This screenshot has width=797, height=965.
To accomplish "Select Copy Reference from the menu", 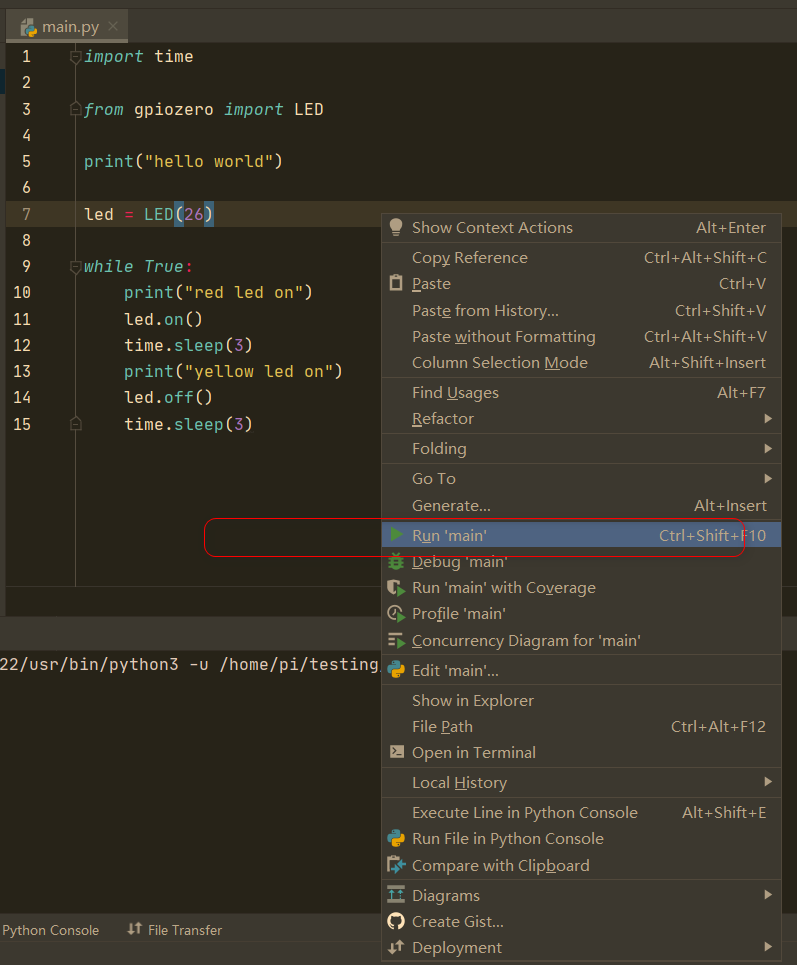I will [469, 257].
